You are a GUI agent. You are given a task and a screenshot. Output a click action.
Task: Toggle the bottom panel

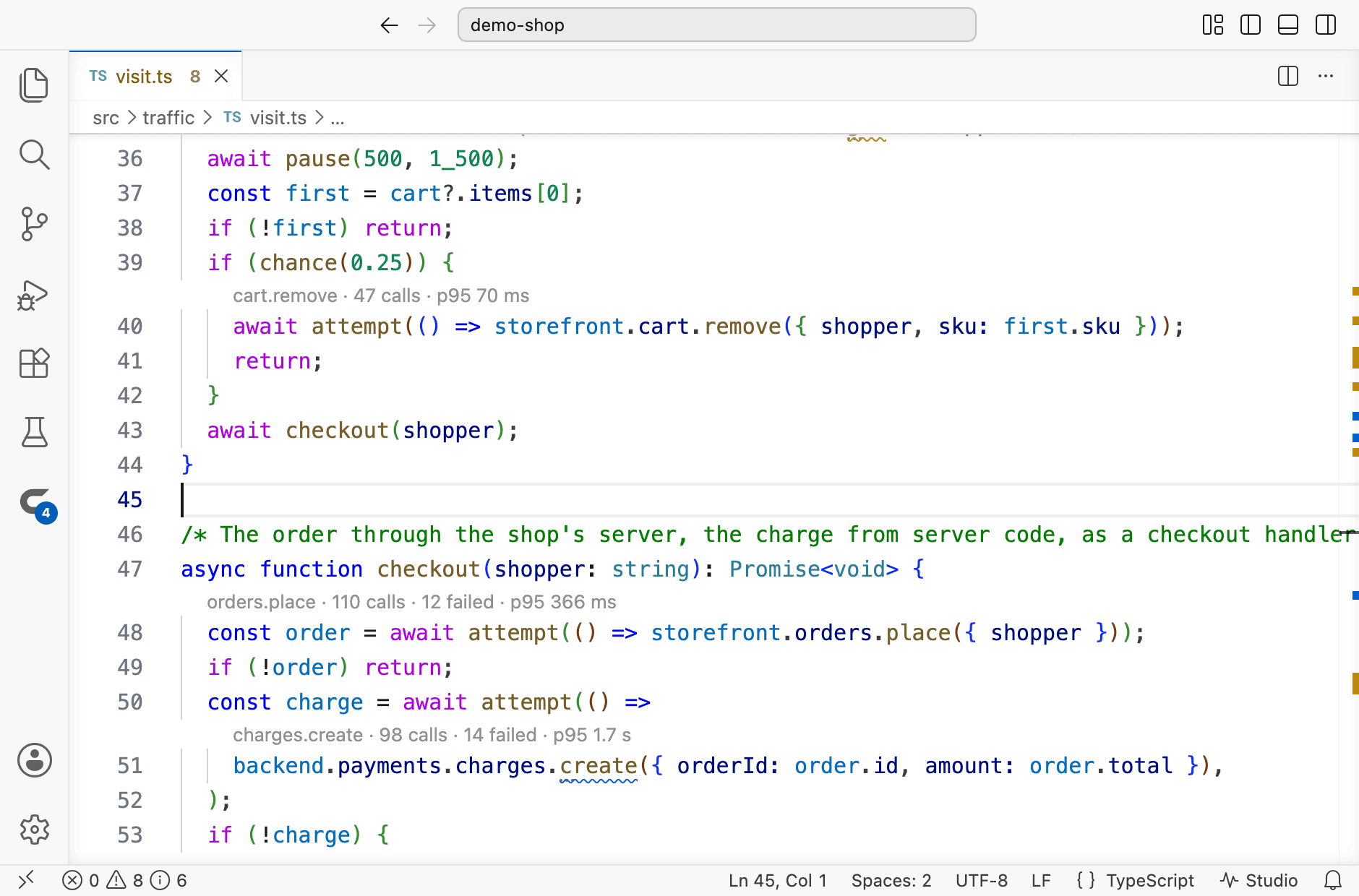click(x=1287, y=25)
